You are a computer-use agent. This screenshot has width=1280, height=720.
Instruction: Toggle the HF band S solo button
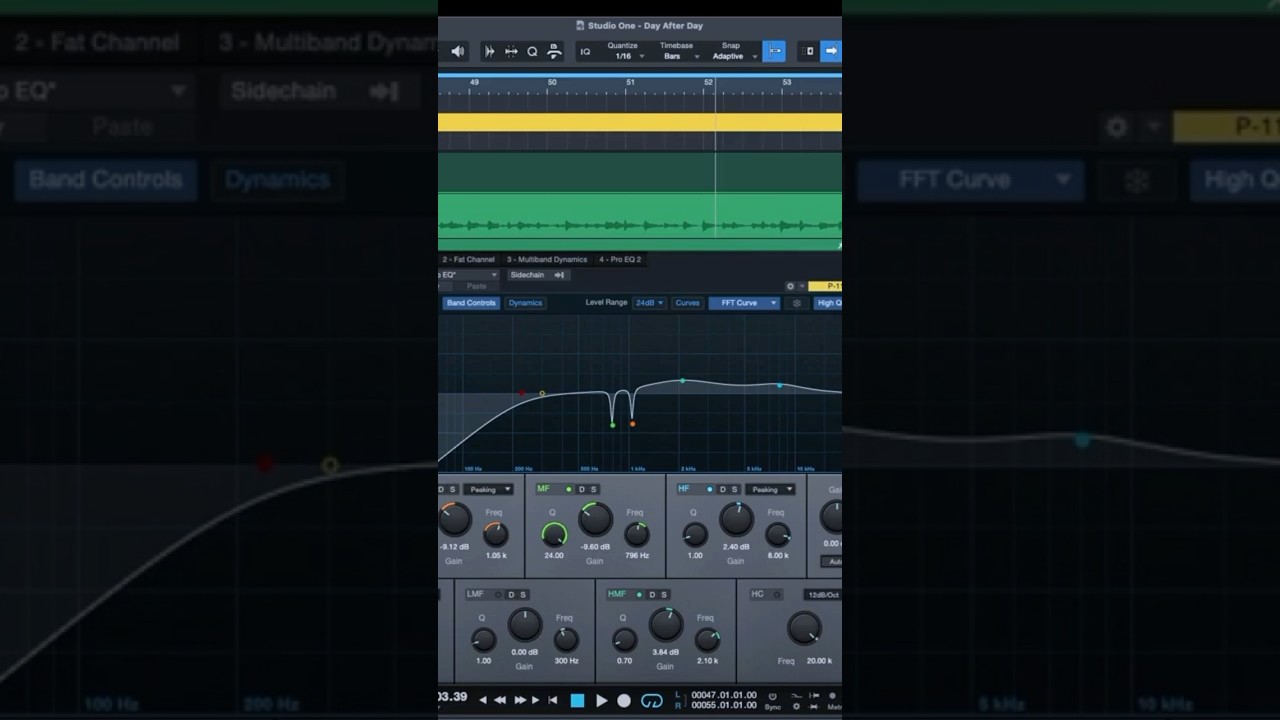click(734, 489)
